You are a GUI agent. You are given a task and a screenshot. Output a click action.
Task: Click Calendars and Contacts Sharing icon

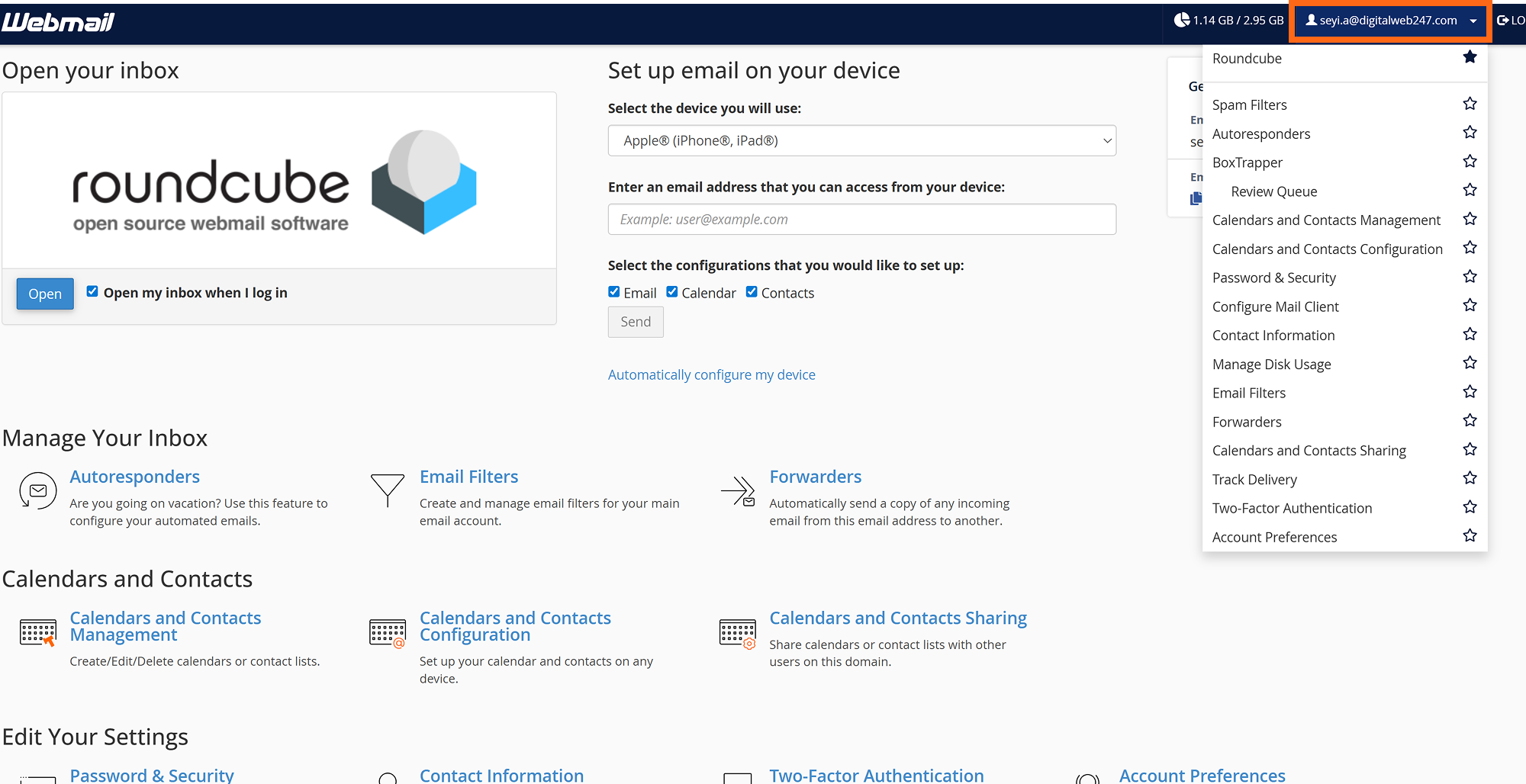738,633
